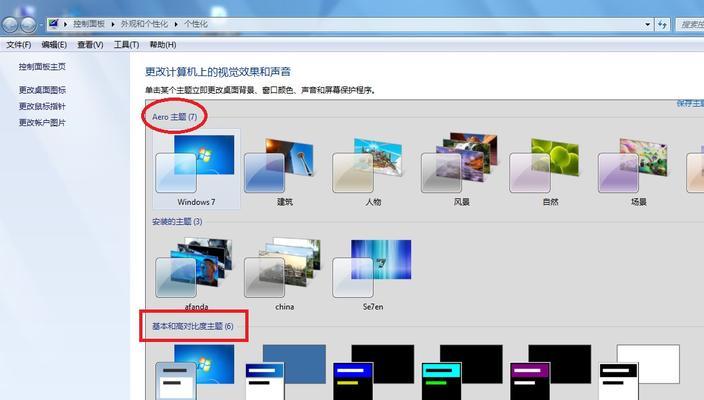Expand the arrow after 控制面板 breadcrumb

point(113,24)
